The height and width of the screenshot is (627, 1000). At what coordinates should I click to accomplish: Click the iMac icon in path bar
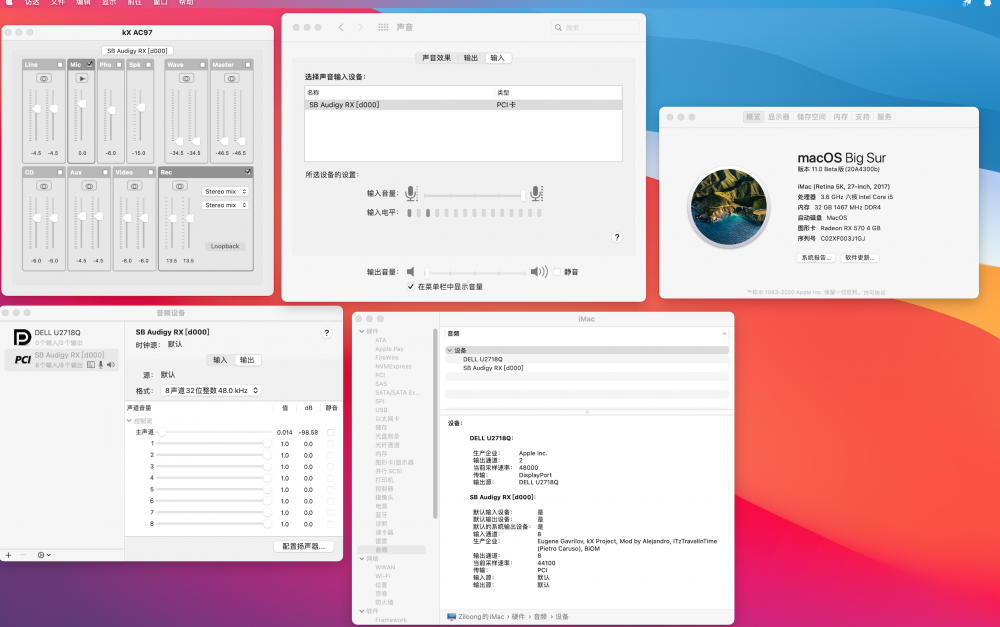tap(452, 617)
